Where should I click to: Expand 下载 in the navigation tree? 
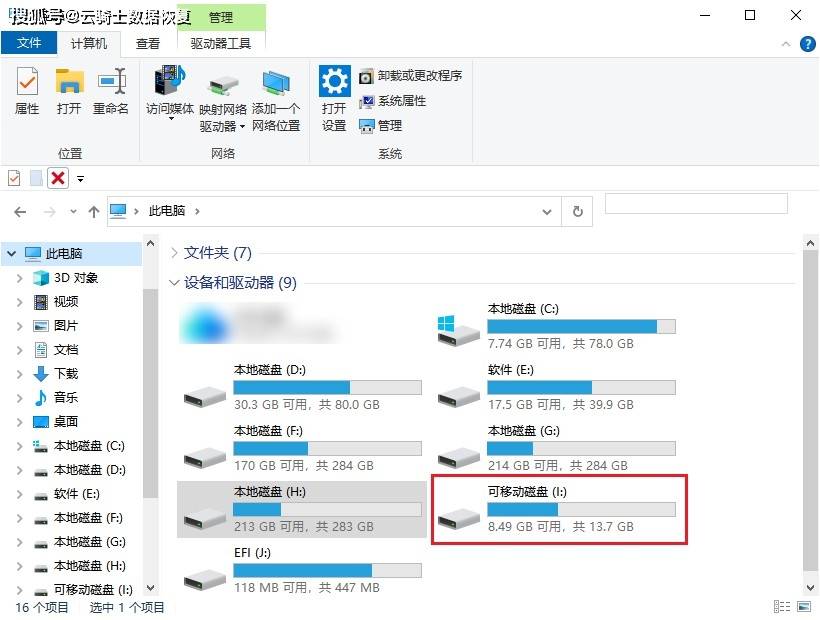(x=19, y=374)
